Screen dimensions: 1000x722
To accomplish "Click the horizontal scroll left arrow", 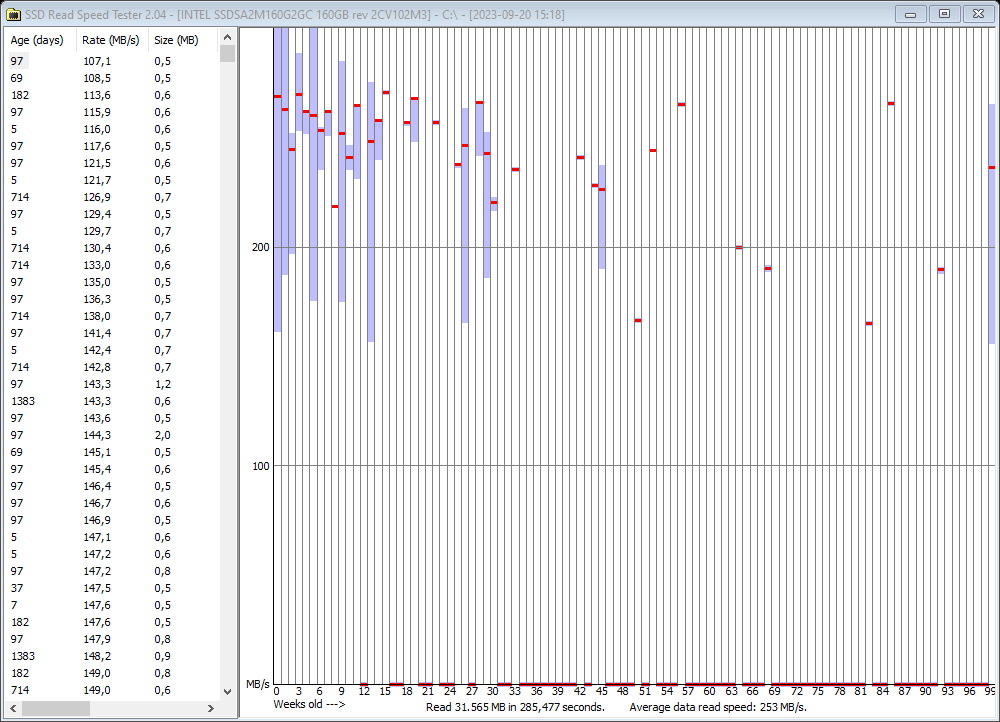I will click(x=13, y=708).
